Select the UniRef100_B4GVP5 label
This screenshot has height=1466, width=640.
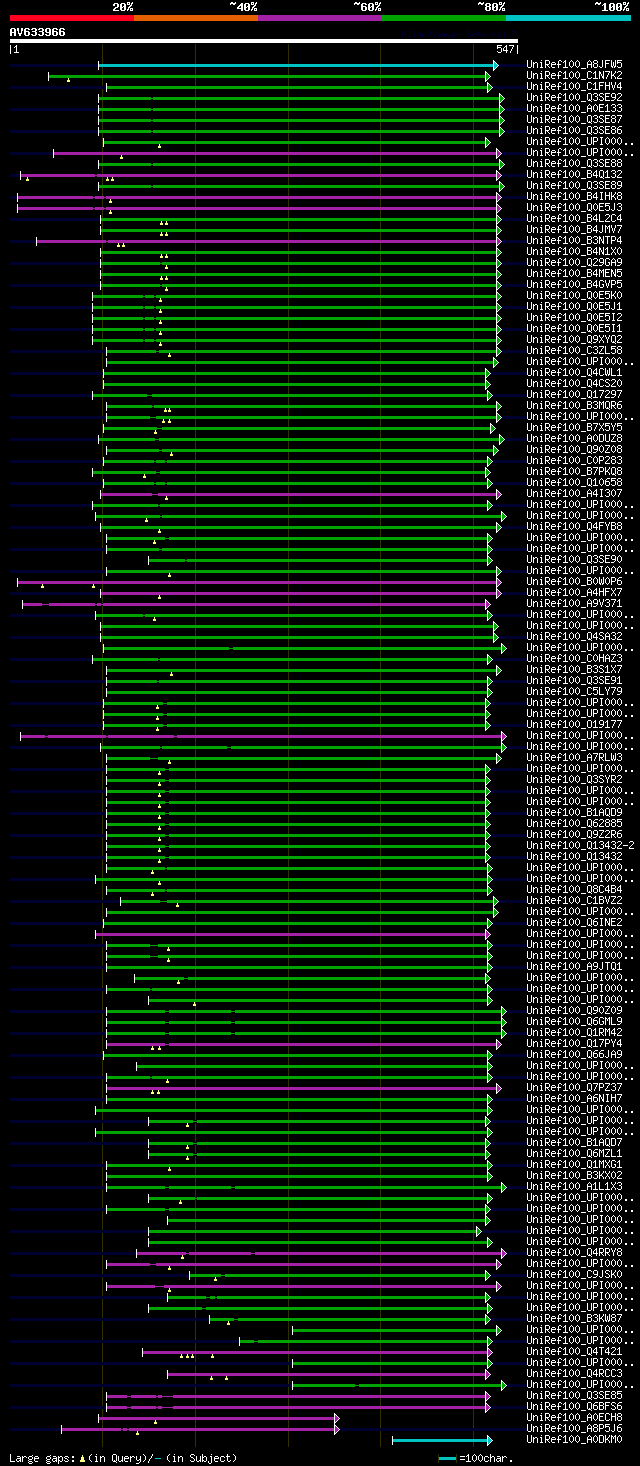click(574, 285)
